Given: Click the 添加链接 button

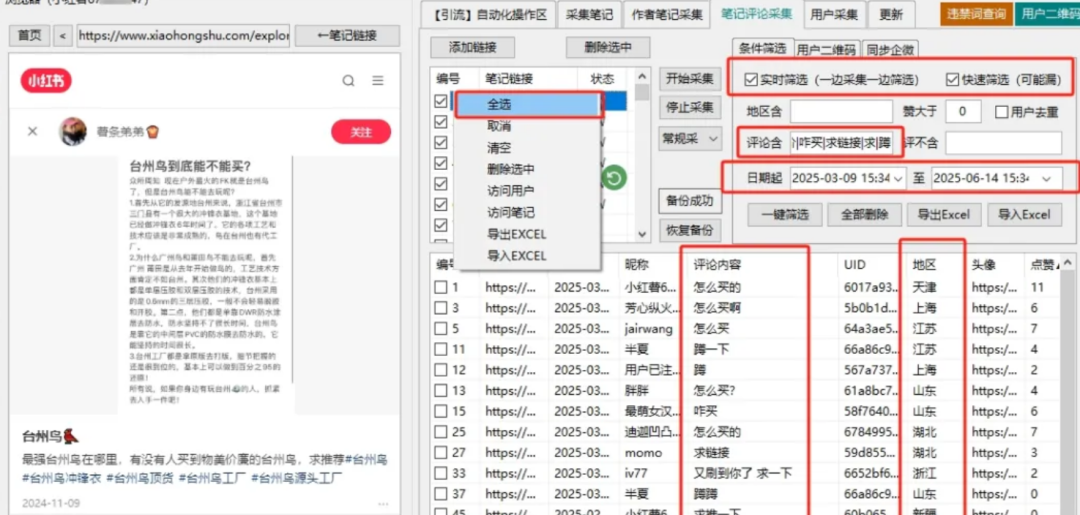Looking at the screenshot, I should point(472,48).
